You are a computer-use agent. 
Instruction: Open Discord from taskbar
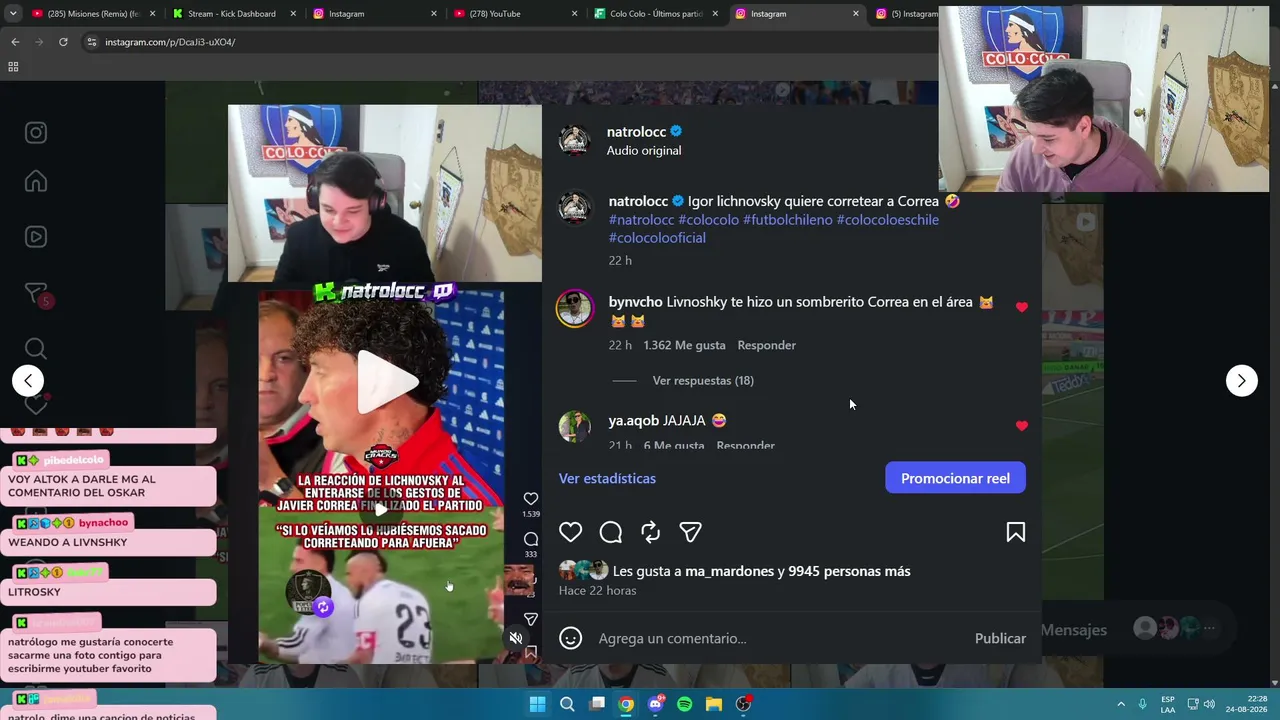pyautogui.click(x=656, y=704)
